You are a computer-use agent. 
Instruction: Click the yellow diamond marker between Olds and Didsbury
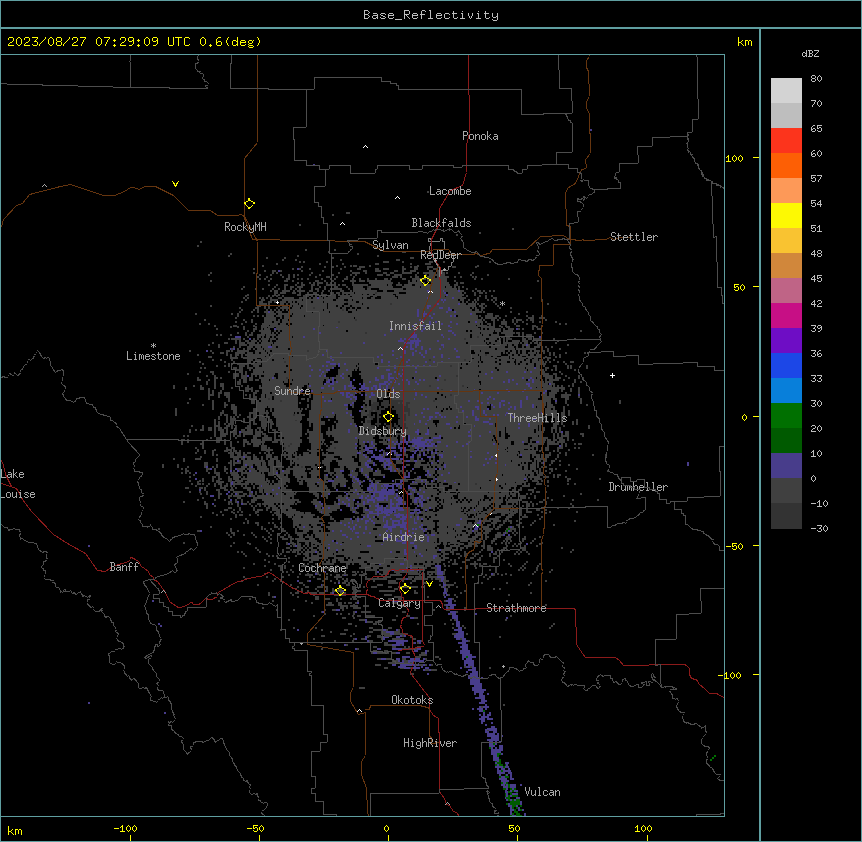pyautogui.click(x=388, y=417)
